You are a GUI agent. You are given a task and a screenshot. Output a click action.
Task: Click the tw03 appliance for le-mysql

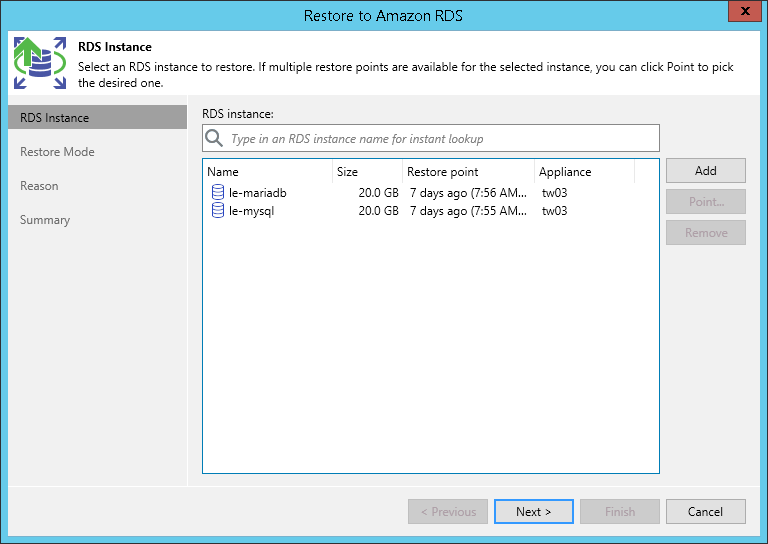(x=554, y=211)
